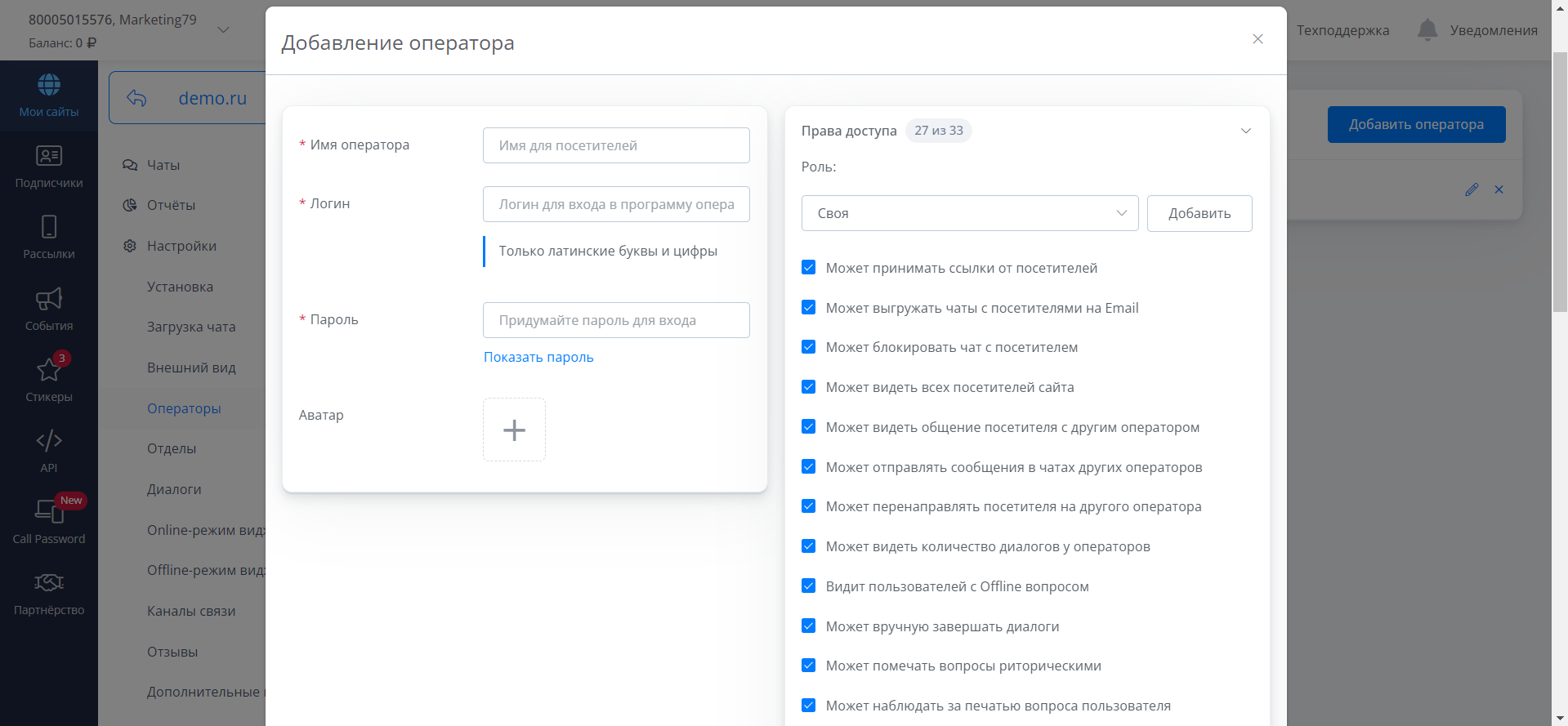Open Стикеры star icon with badge
Image resolution: width=1568 pixels, height=726 pixels.
[49, 370]
